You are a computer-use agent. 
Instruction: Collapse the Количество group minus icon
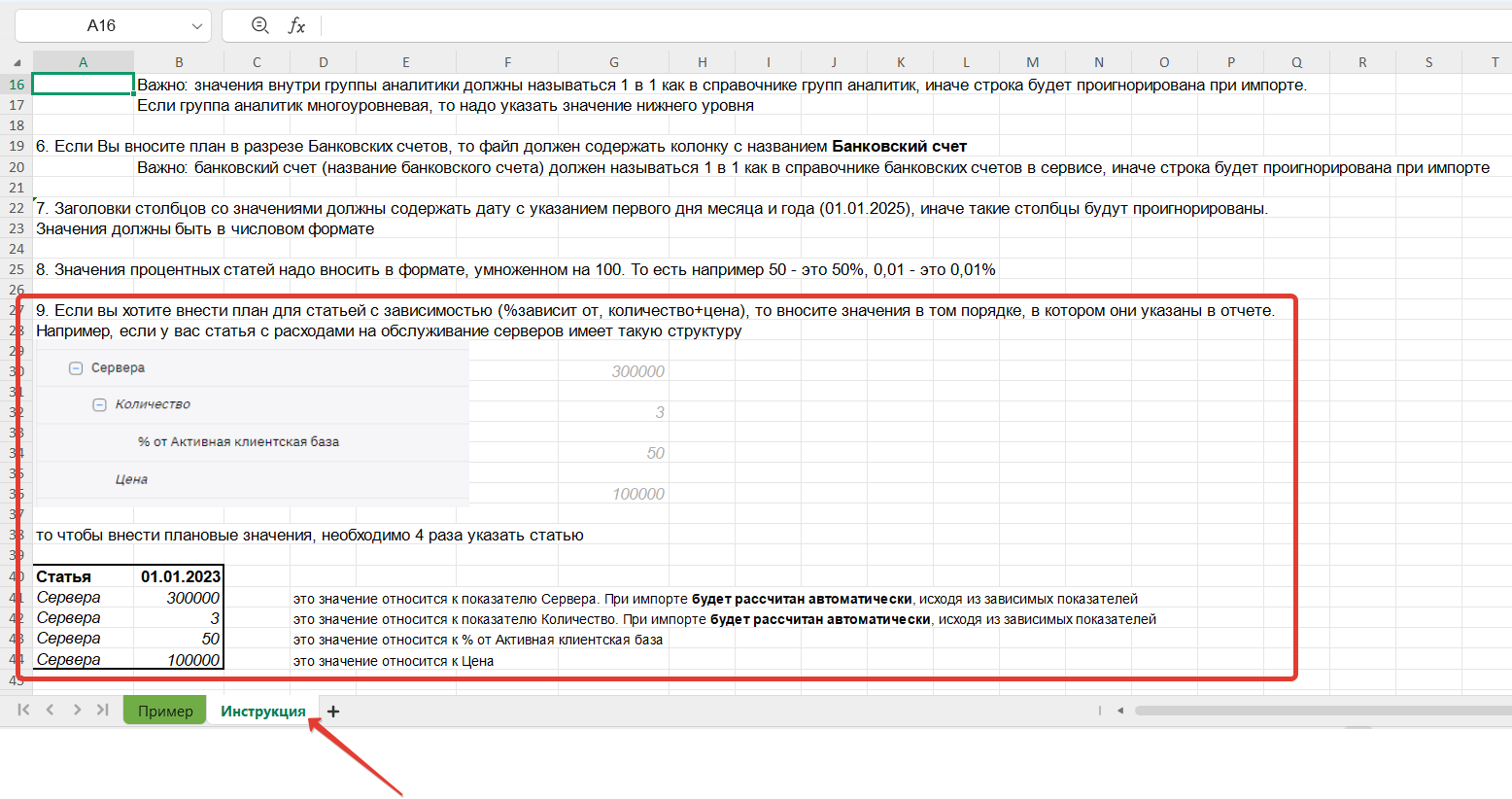tap(99, 405)
